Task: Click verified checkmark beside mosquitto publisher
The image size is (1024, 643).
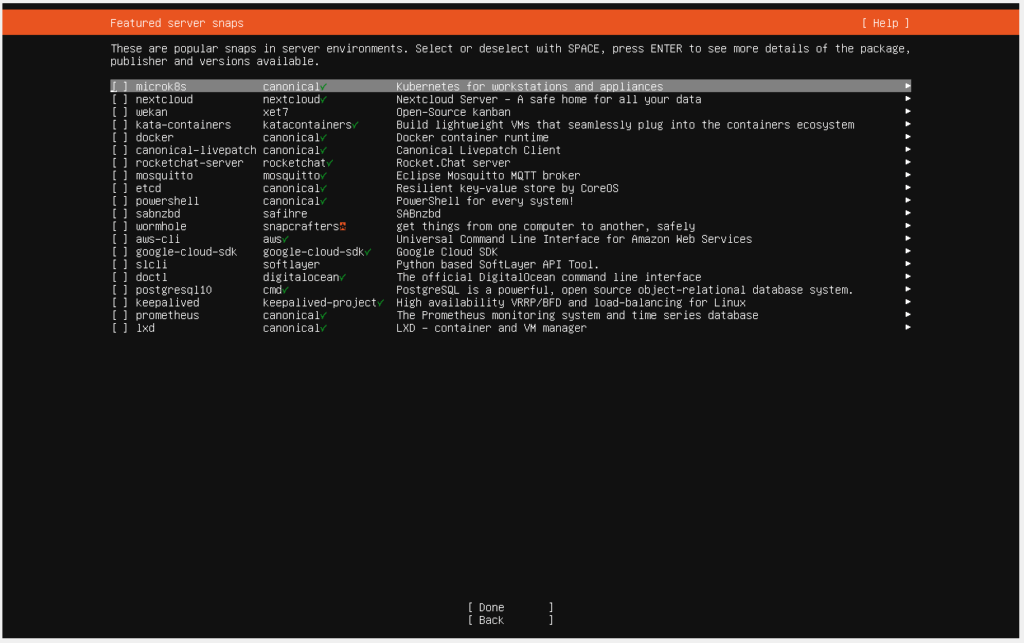Action: 324,176
